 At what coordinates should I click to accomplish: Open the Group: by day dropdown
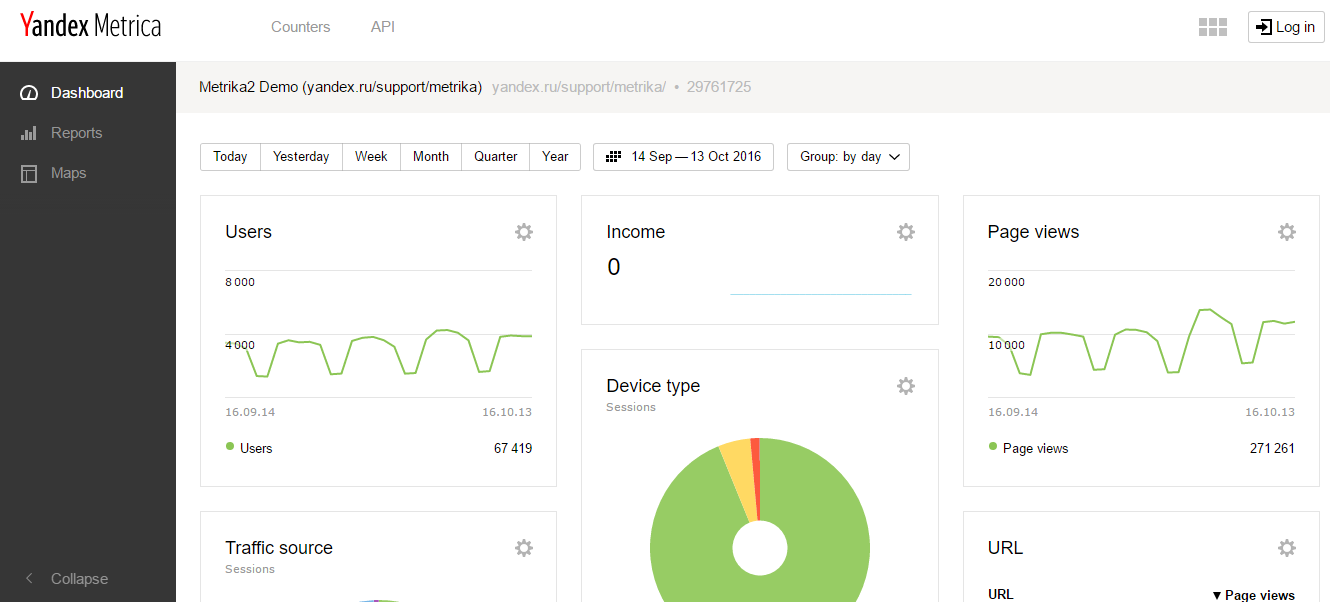pyautogui.click(x=848, y=157)
